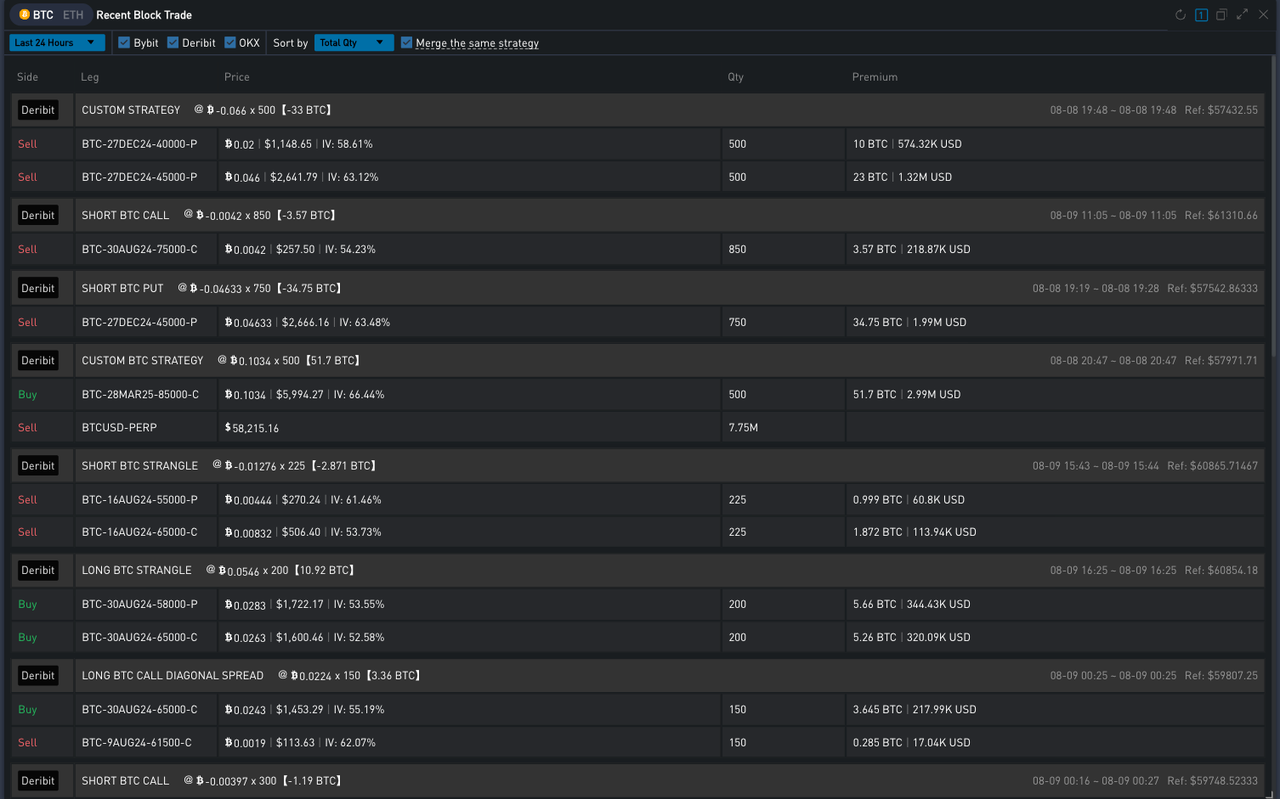Click Deribit badge on CUSTOM BTC STRATEGY row
This screenshot has height=799, width=1280.
(38, 360)
